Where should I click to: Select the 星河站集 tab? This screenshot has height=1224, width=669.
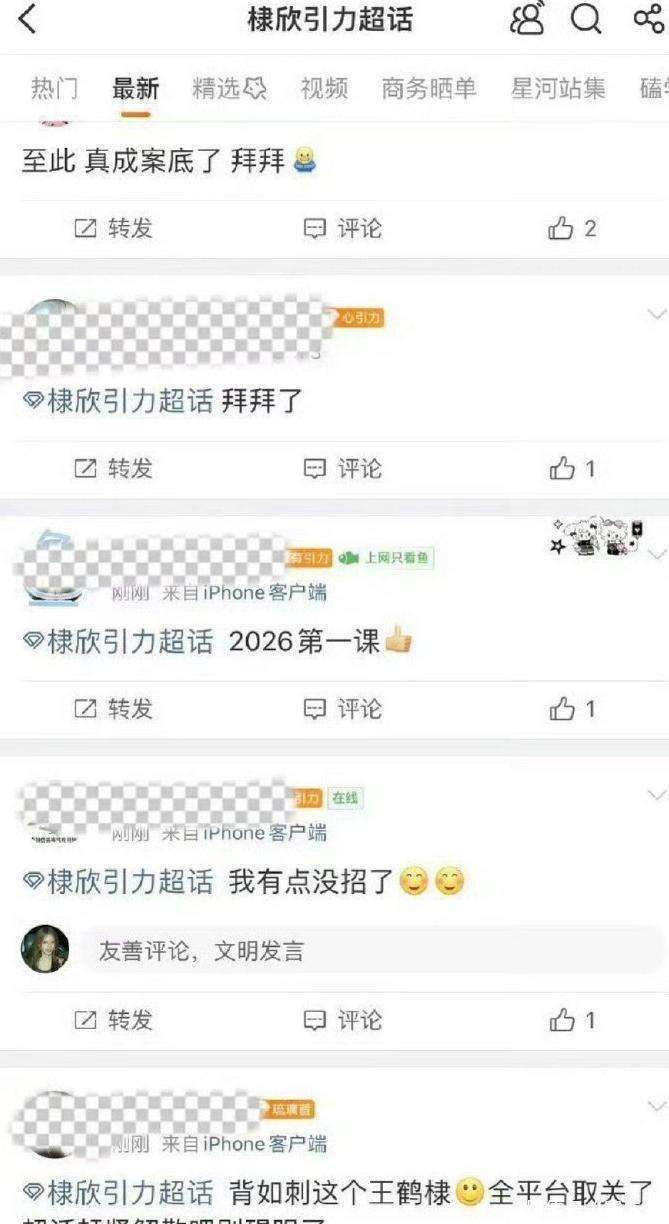[x=558, y=89]
